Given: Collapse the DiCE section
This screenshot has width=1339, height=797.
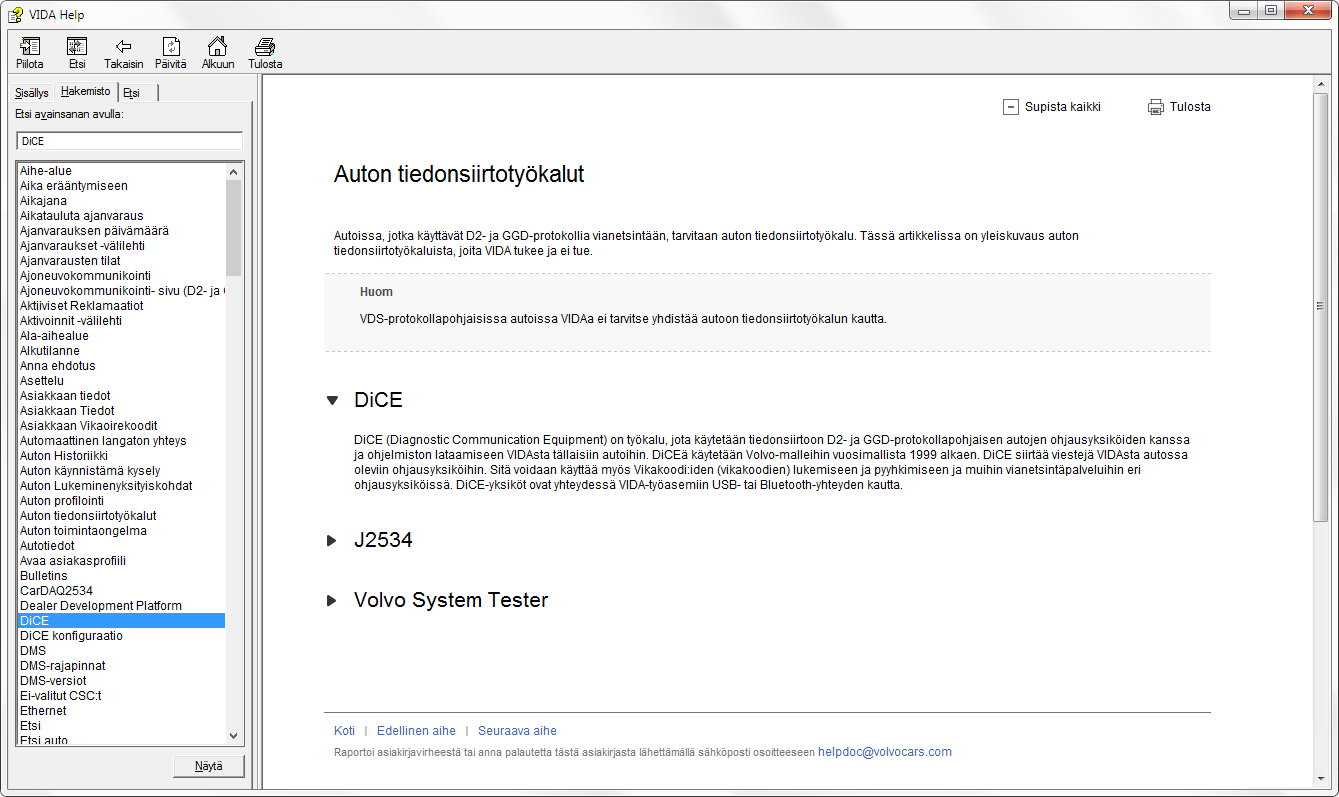Looking at the screenshot, I should (x=333, y=400).
